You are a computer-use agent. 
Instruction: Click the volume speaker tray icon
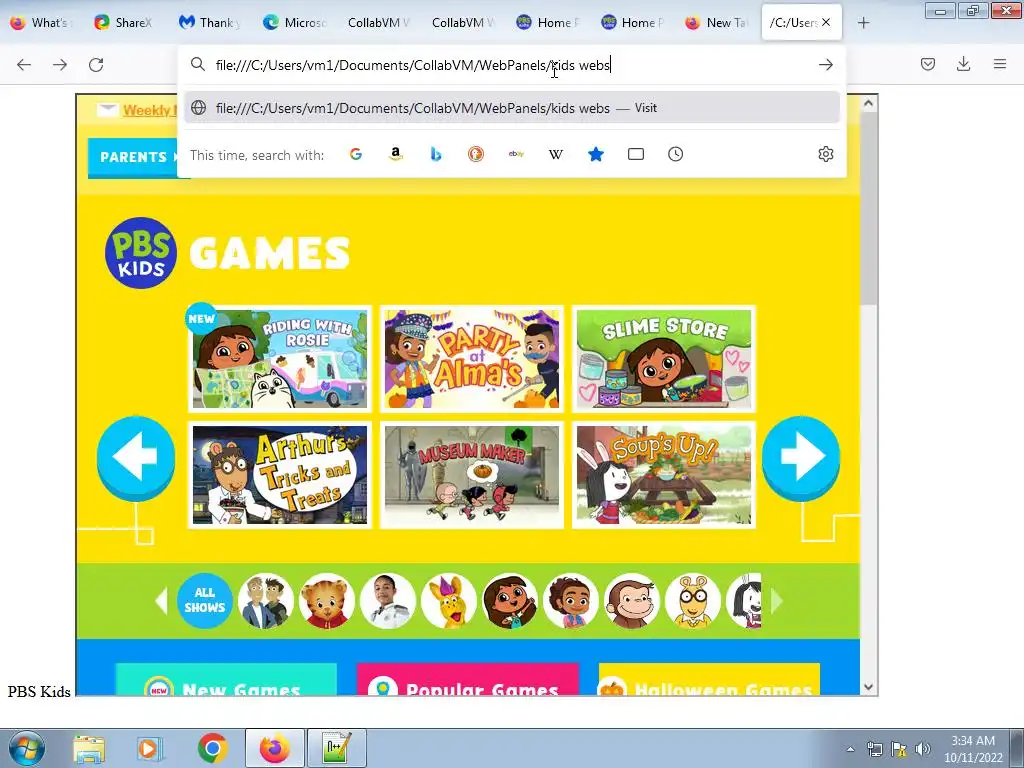(922, 749)
